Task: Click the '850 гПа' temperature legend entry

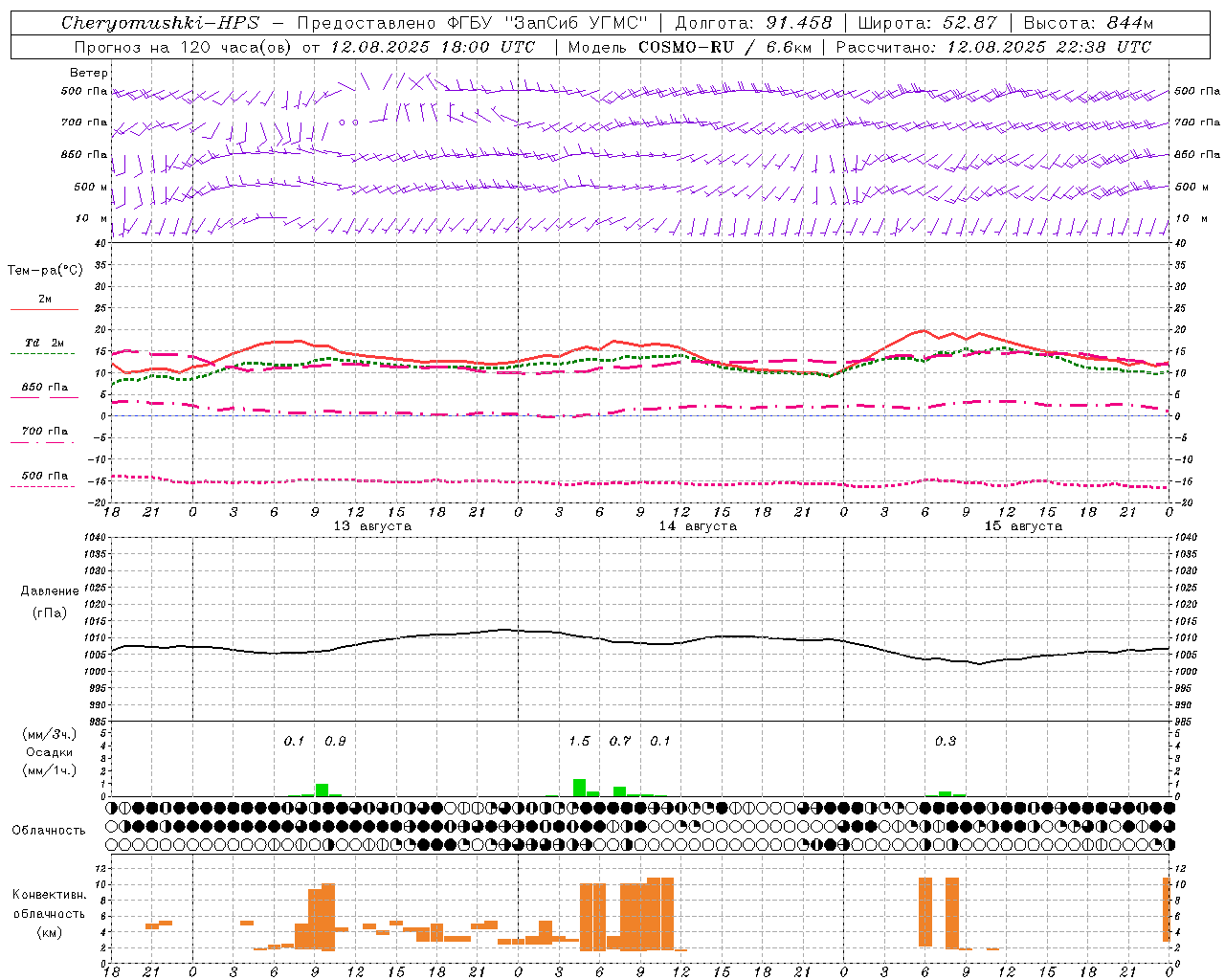Action: pos(45,388)
